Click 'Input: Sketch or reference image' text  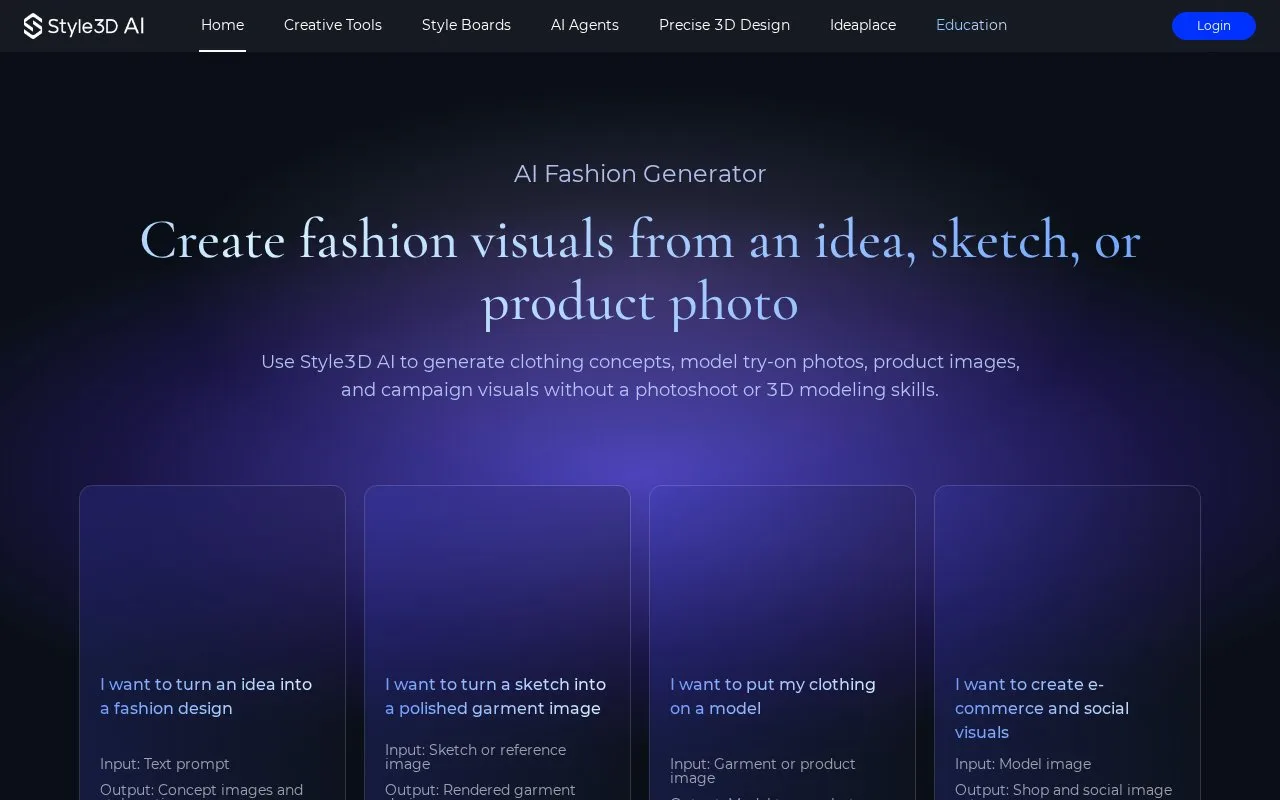[x=475, y=757]
